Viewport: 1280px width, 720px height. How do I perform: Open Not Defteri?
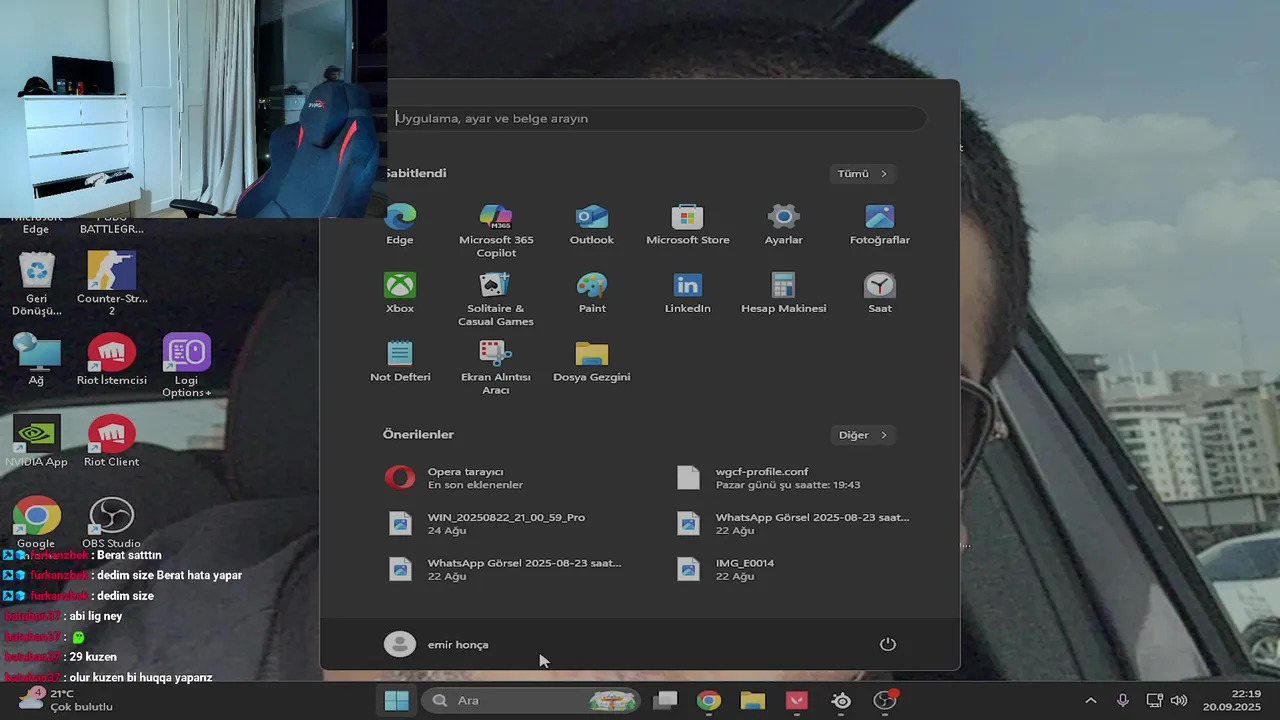[400, 361]
